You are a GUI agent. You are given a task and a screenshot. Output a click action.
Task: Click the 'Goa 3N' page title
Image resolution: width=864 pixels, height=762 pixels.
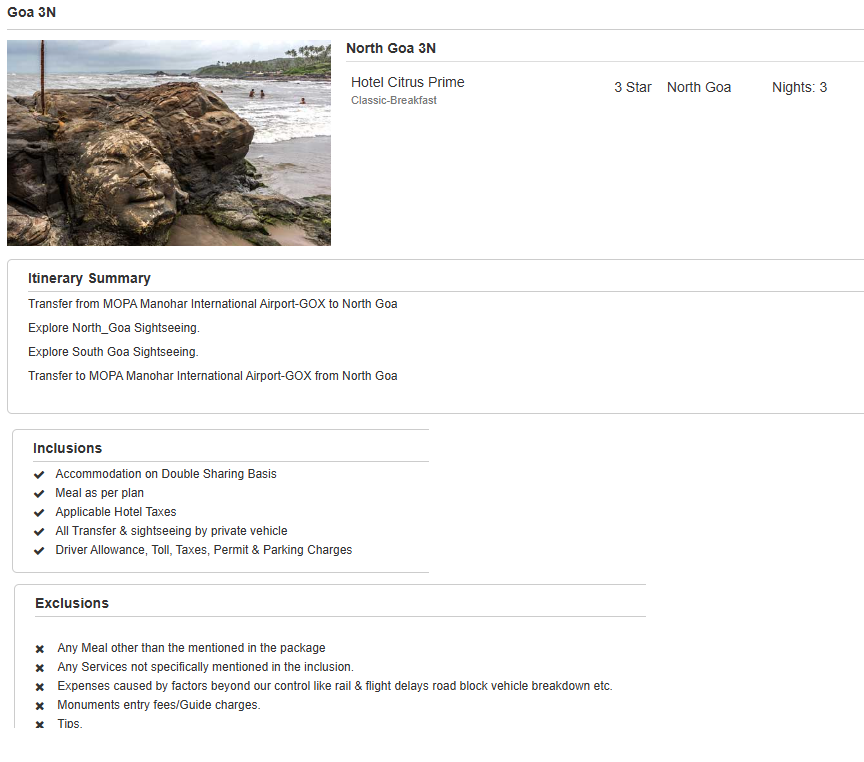31,12
